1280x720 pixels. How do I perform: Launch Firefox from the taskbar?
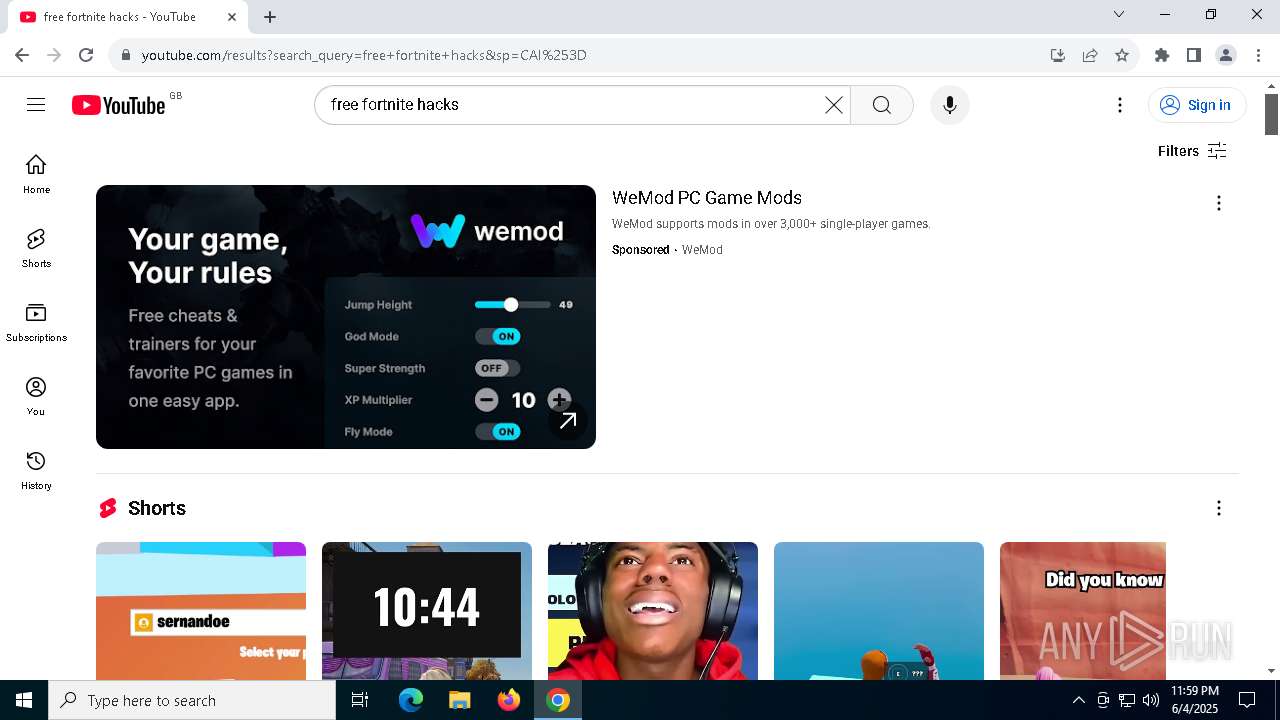click(509, 700)
